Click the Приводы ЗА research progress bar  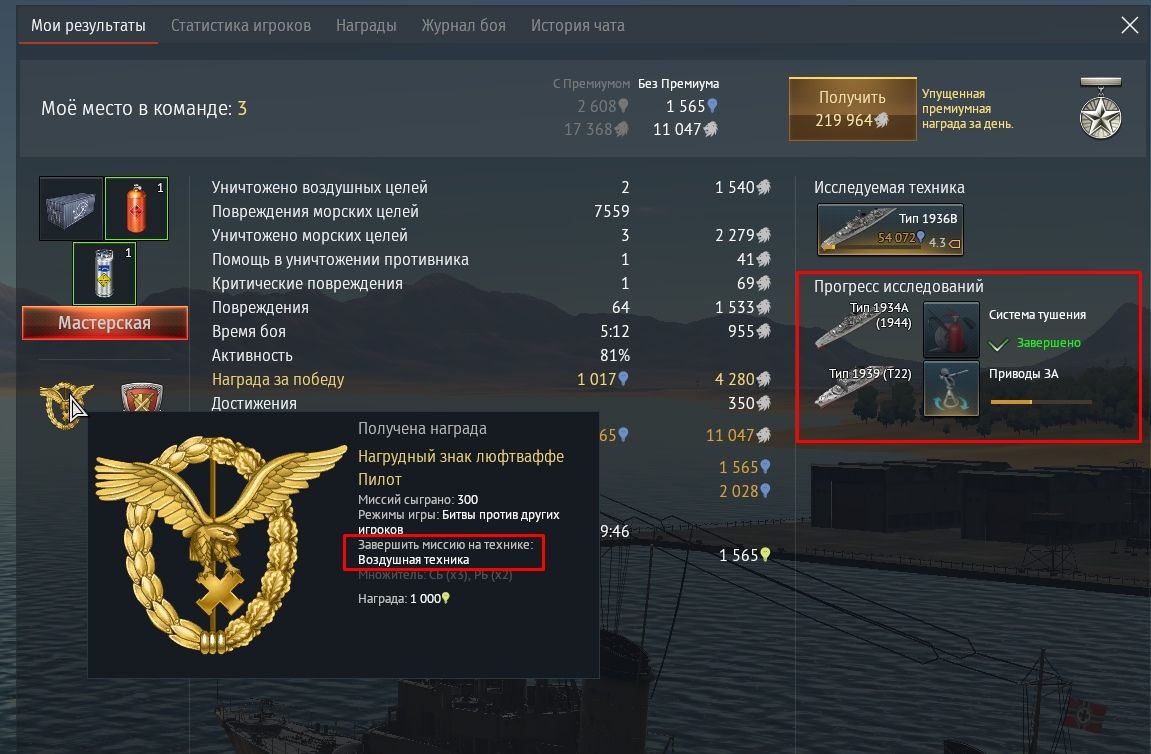coord(1041,402)
